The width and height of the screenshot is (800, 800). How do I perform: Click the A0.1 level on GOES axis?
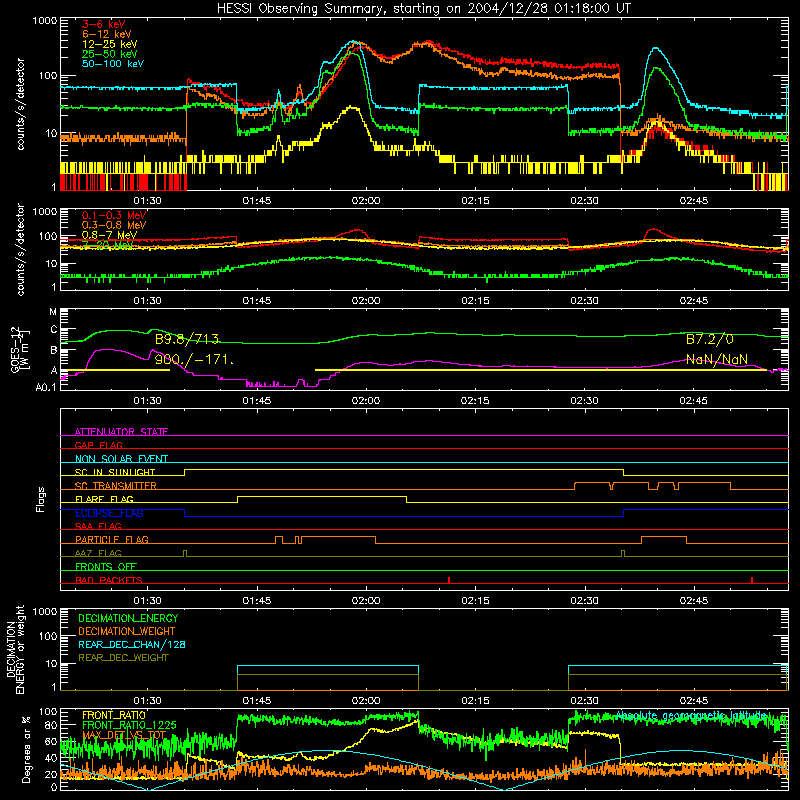[46, 387]
